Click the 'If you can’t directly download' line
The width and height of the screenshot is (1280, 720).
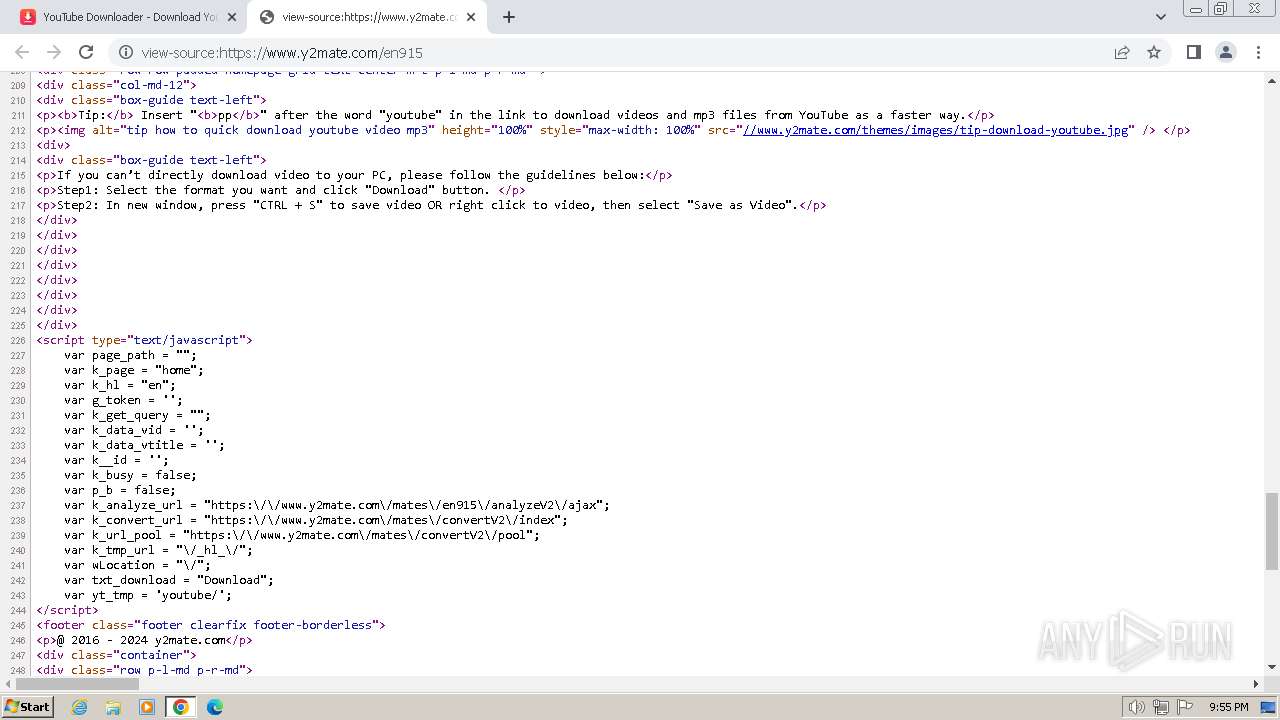[354, 175]
